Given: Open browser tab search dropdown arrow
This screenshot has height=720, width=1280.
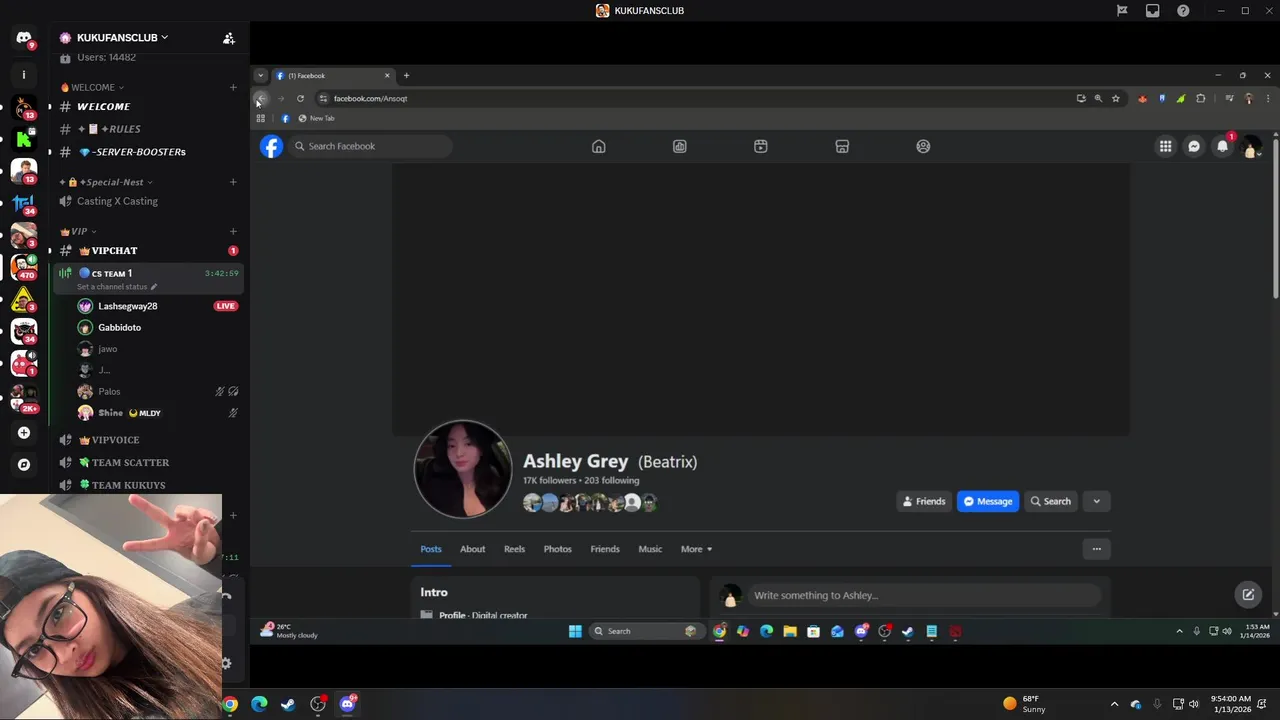Looking at the screenshot, I should click(x=260, y=75).
